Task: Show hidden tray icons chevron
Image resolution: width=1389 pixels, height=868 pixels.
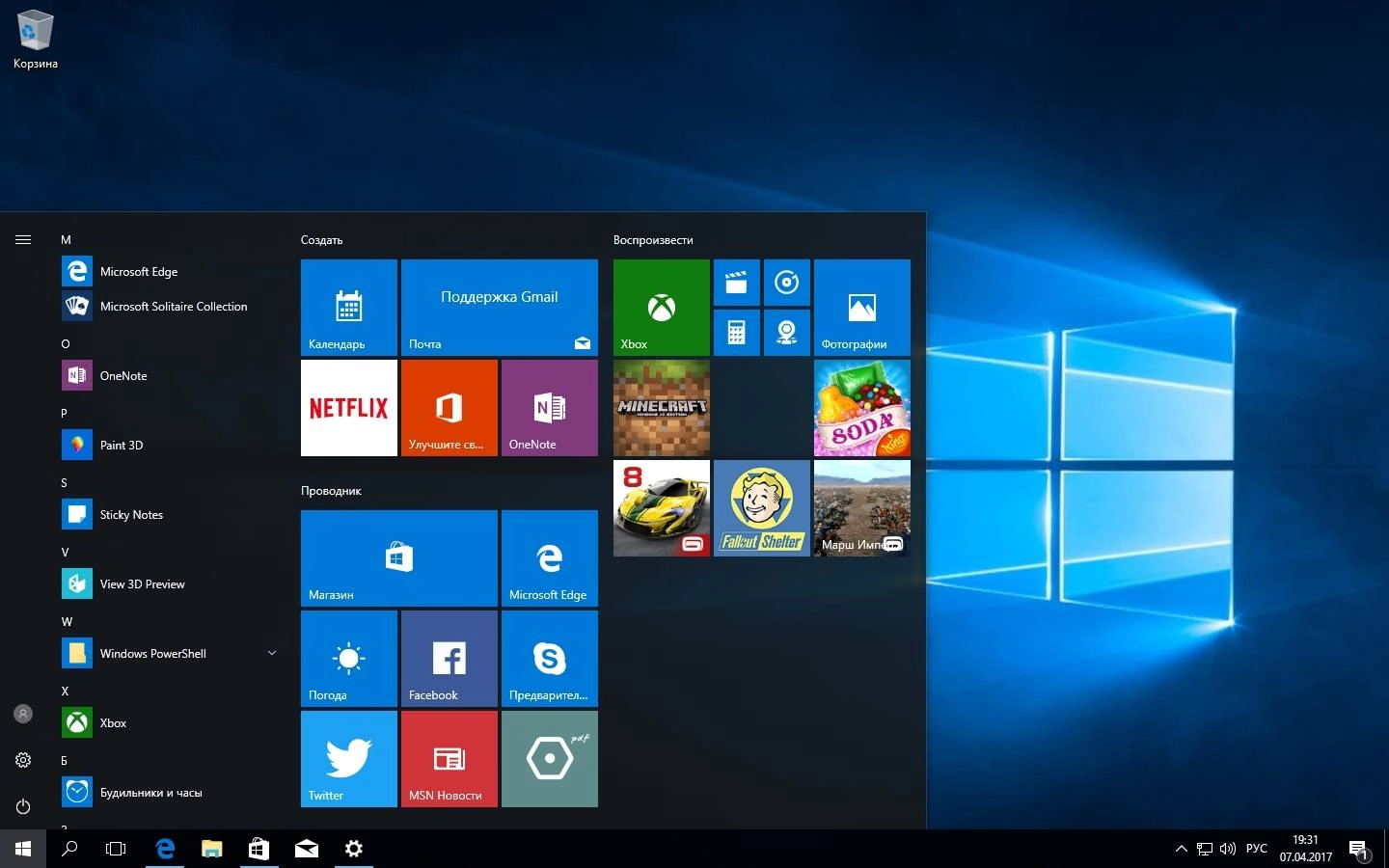Action: click(1181, 849)
